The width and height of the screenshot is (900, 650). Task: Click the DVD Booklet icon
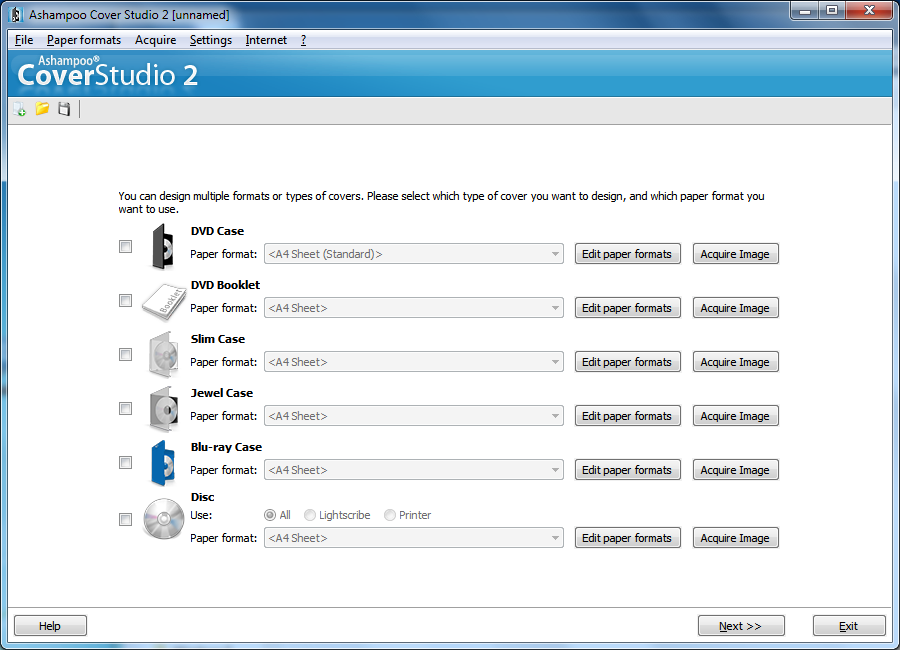coord(164,301)
